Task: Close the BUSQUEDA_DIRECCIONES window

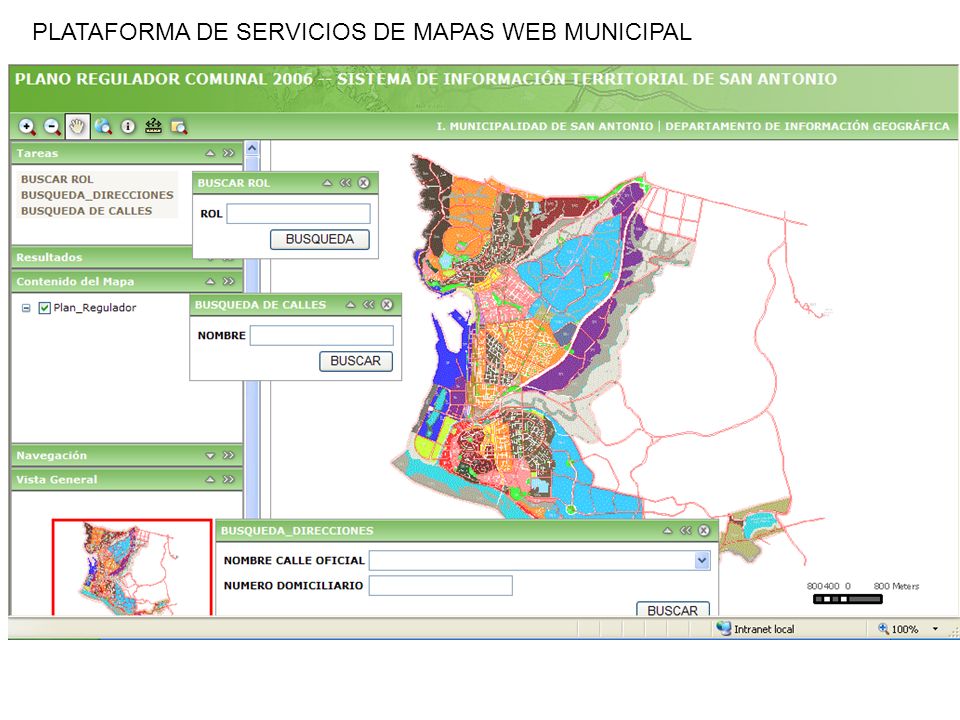Action: (x=704, y=530)
